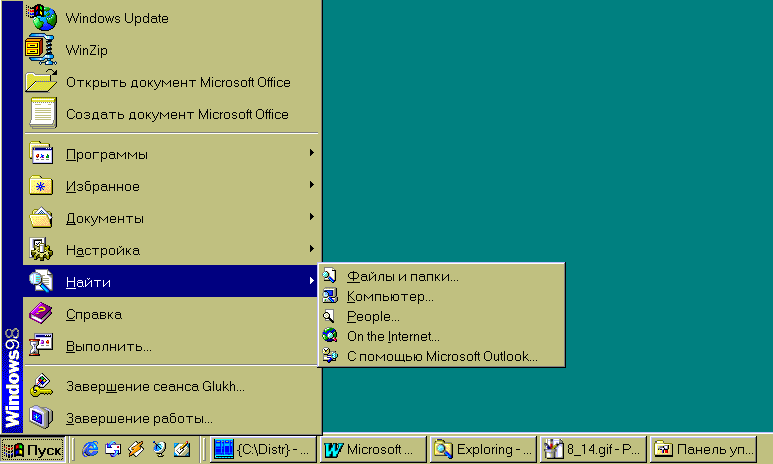
Task: Expand the Настройка submenu arrow
Action: coord(312,249)
